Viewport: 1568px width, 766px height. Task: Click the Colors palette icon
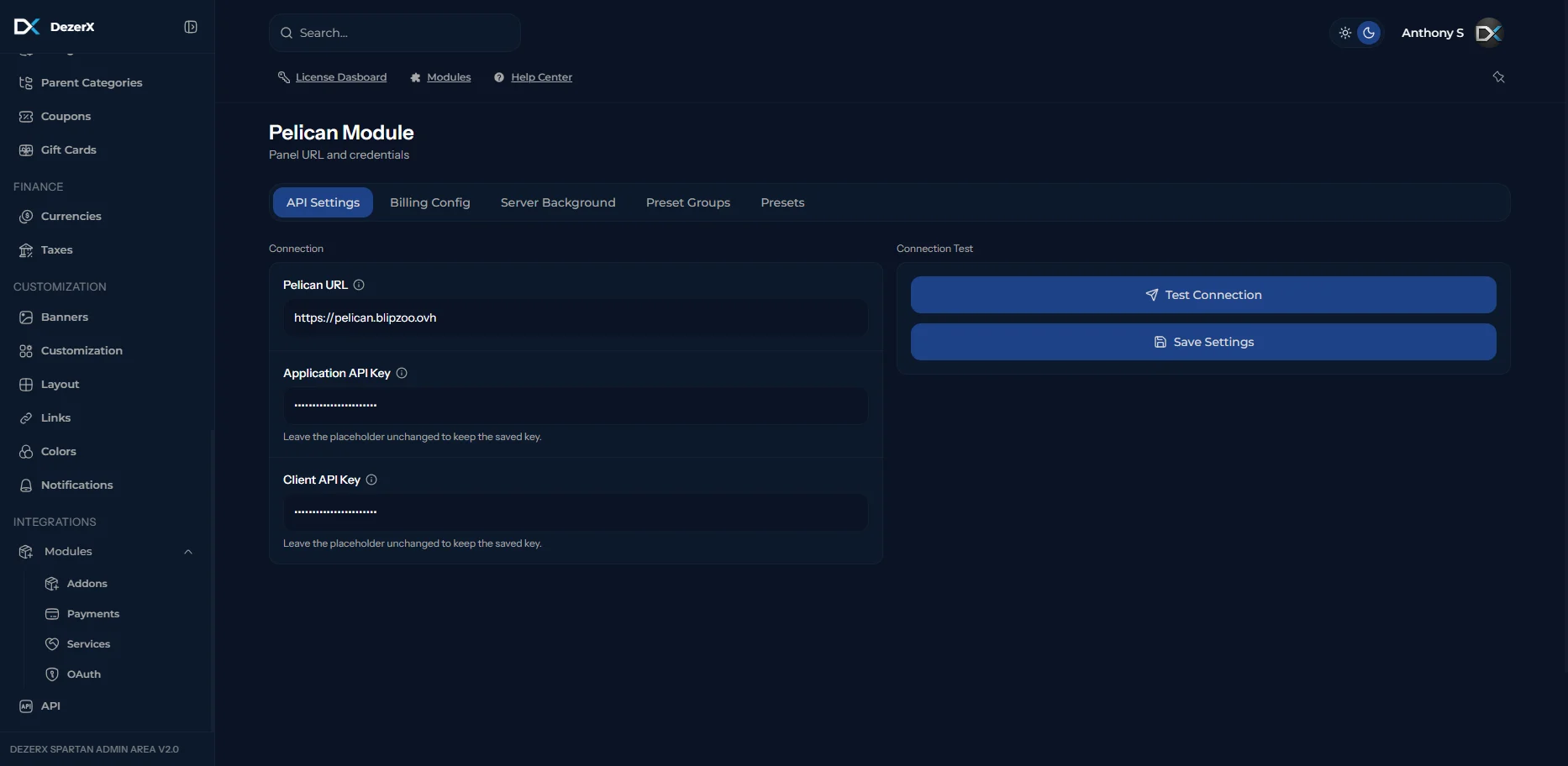pos(26,451)
